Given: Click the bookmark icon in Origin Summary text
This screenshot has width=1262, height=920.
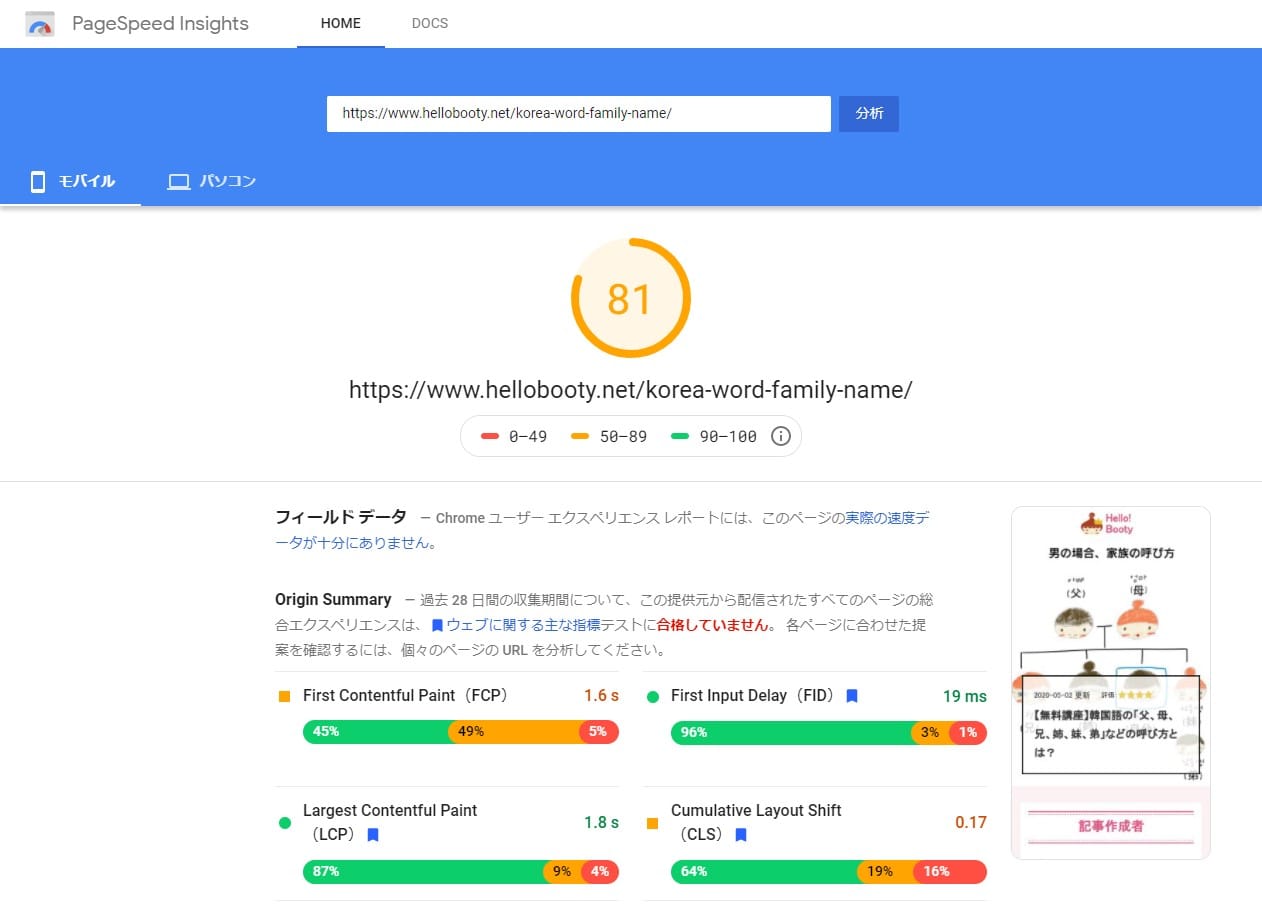Looking at the screenshot, I should (x=437, y=625).
